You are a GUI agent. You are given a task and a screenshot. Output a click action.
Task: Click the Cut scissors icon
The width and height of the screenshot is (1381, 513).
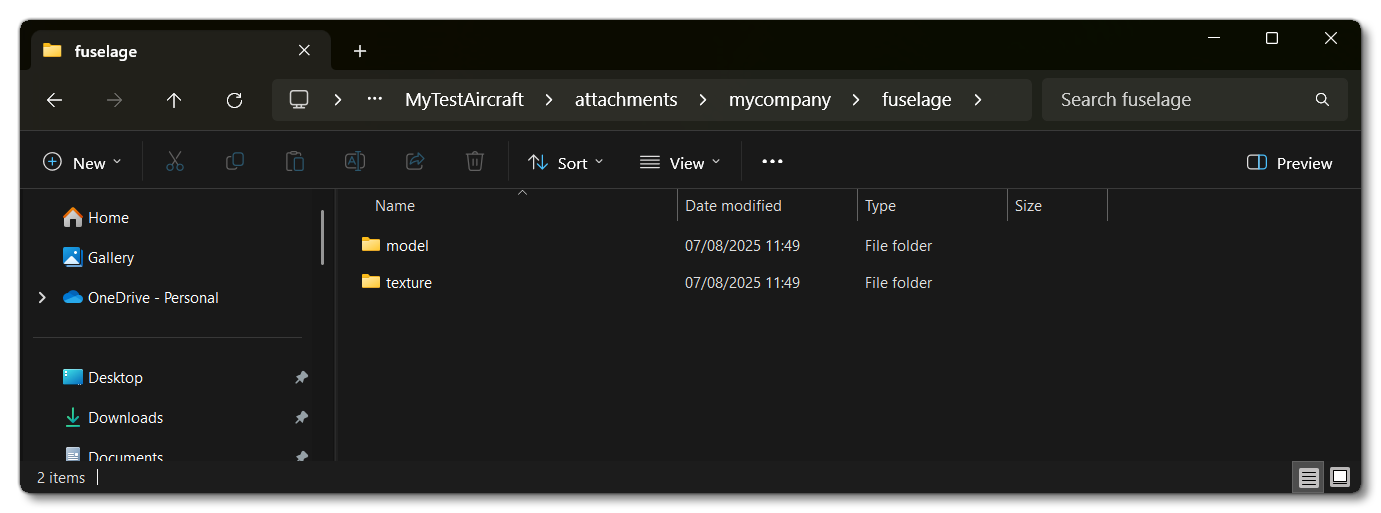[x=175, y=162]
